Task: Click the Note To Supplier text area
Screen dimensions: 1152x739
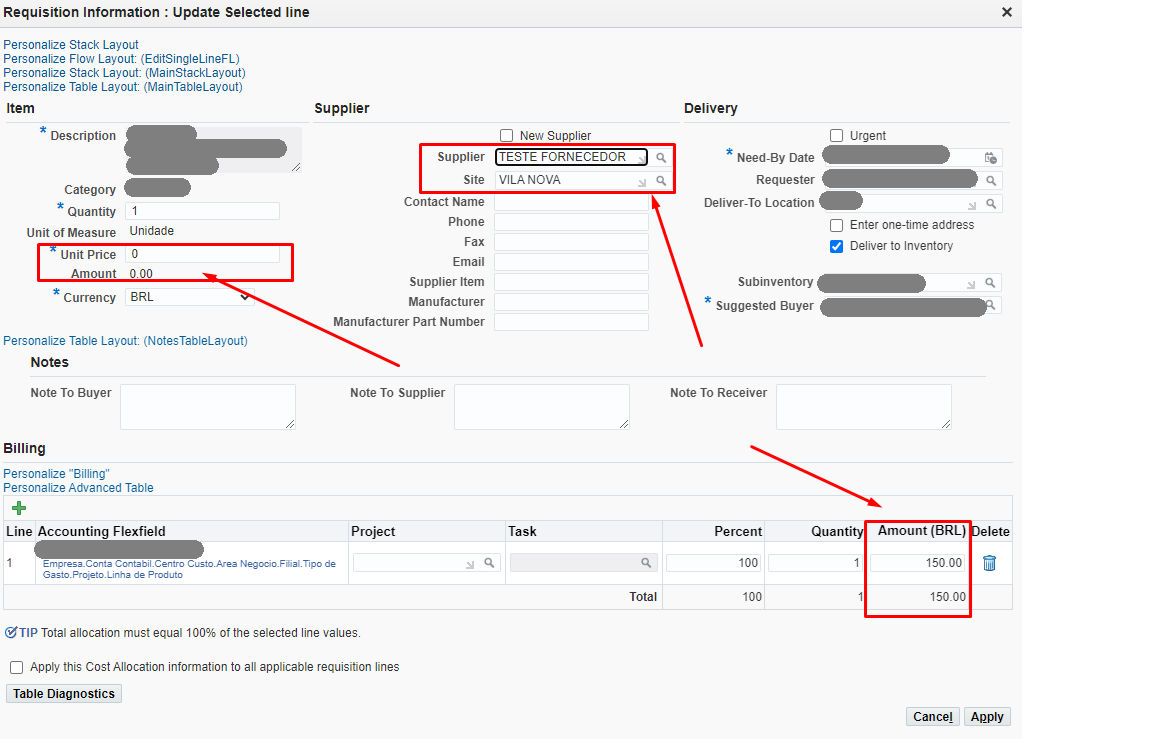Action: click(541, 407)
